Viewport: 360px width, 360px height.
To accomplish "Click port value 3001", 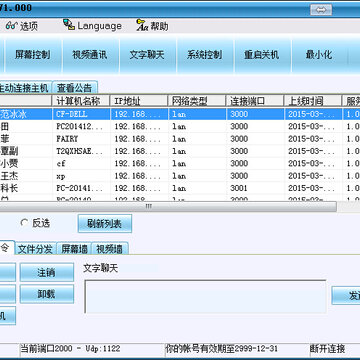I will pos(239,188).
